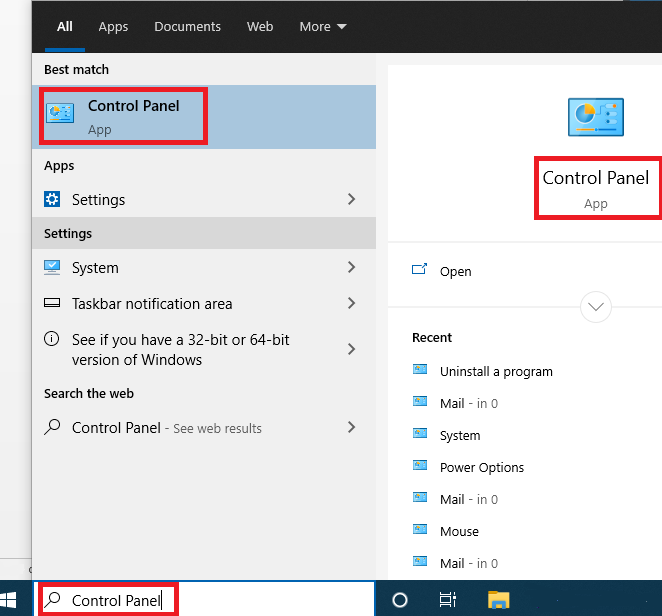The height and width of the screenshot is (616, 662).
Task: Click the icon beside System in Recent list
Action: pyautogui.click(x=420, y=434)
